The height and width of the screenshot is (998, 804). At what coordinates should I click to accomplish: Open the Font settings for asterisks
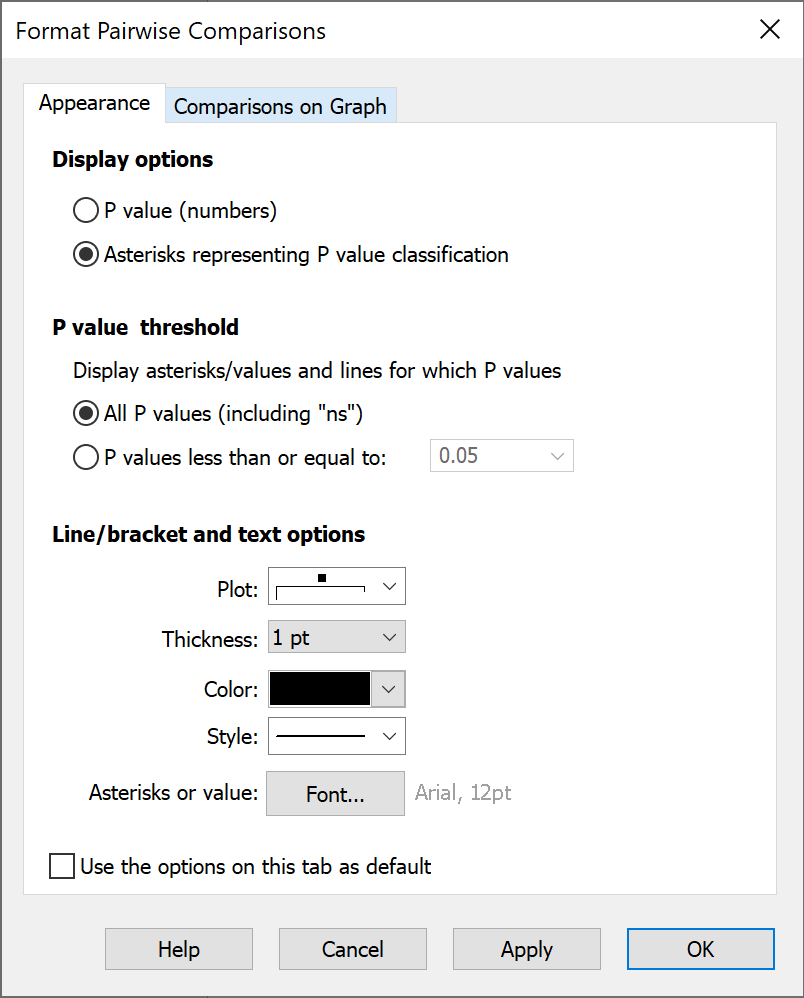tap(335, 793)
